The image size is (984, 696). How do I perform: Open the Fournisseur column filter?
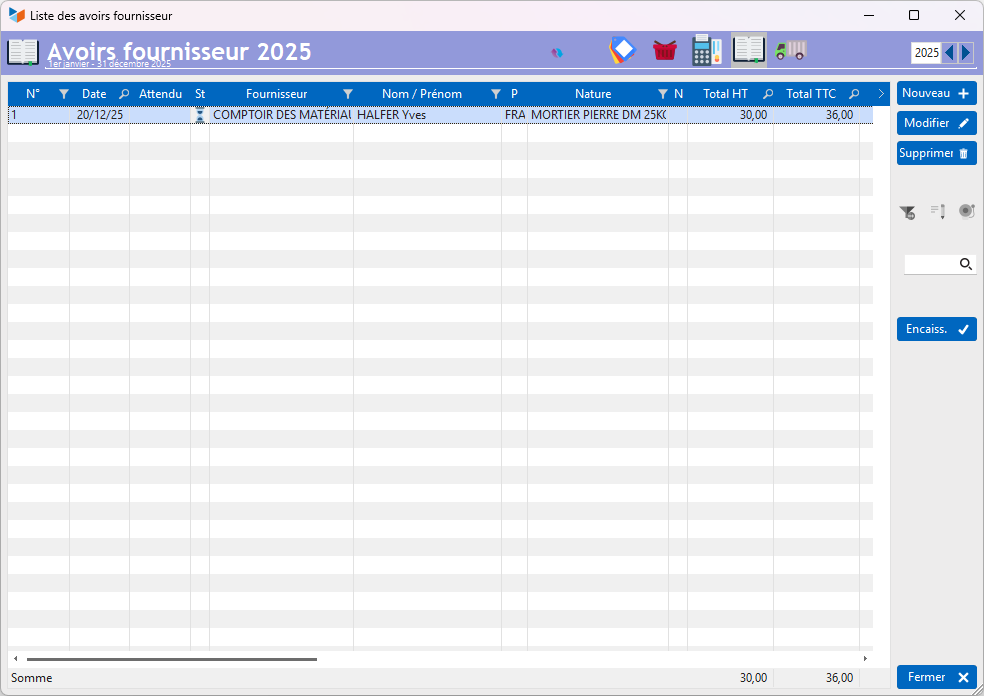click(347, 94)
